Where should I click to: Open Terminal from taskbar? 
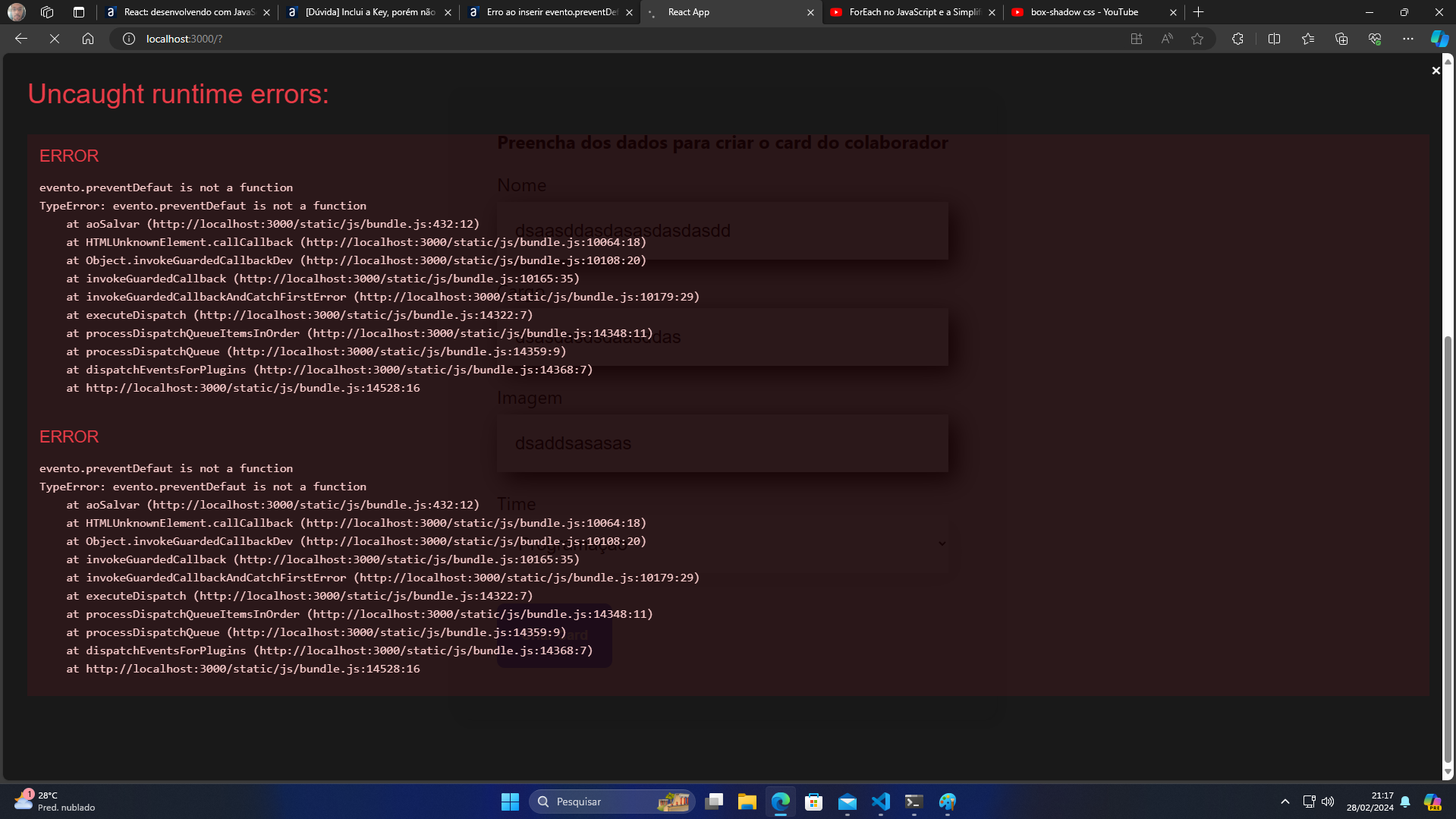pos(914,802)
